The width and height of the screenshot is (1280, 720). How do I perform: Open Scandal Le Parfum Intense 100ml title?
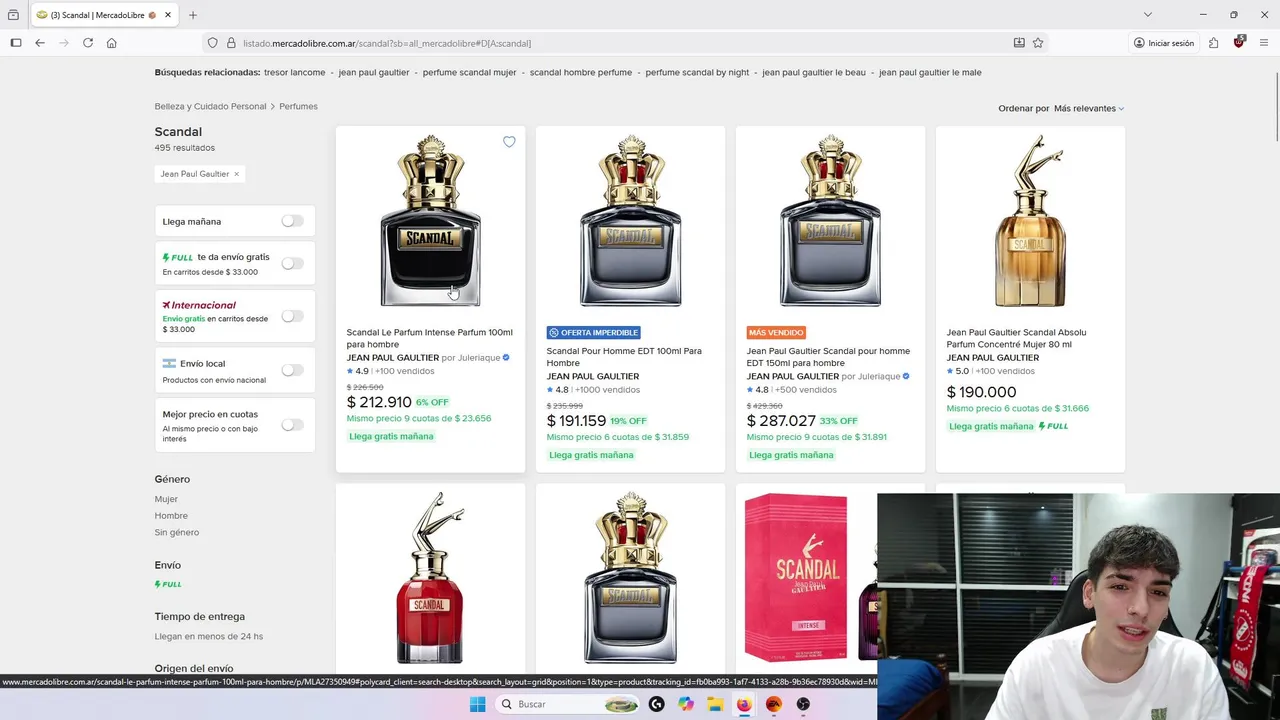pyautogui.click(x=430, y=338)
